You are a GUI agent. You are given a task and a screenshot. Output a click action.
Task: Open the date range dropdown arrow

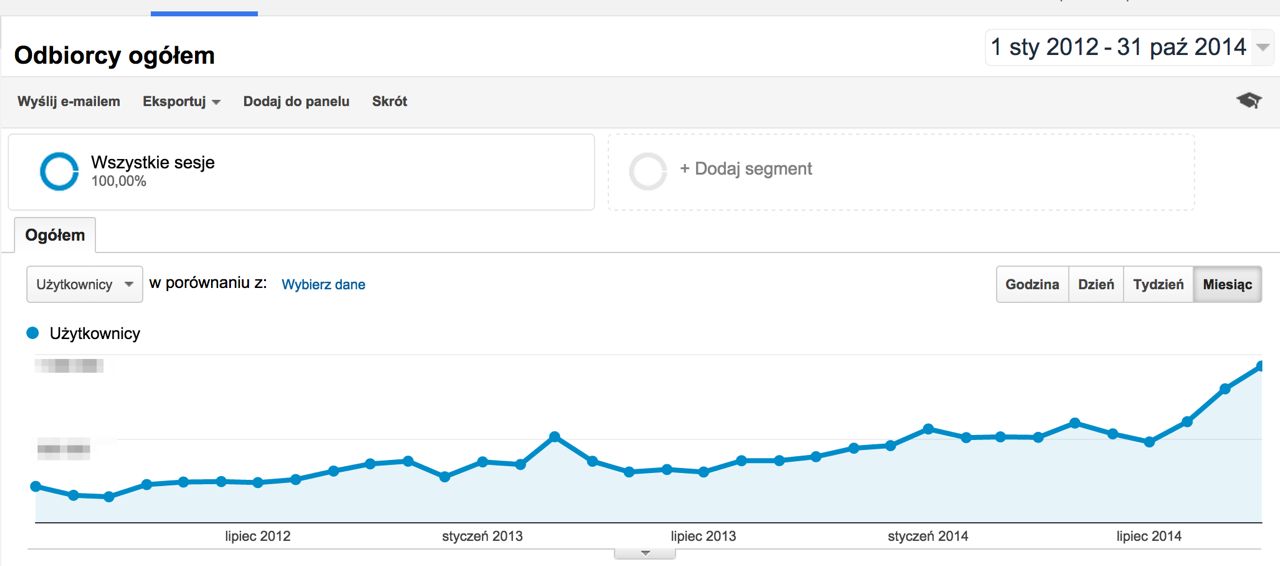pyautogui.click(x=1264, y=47)
